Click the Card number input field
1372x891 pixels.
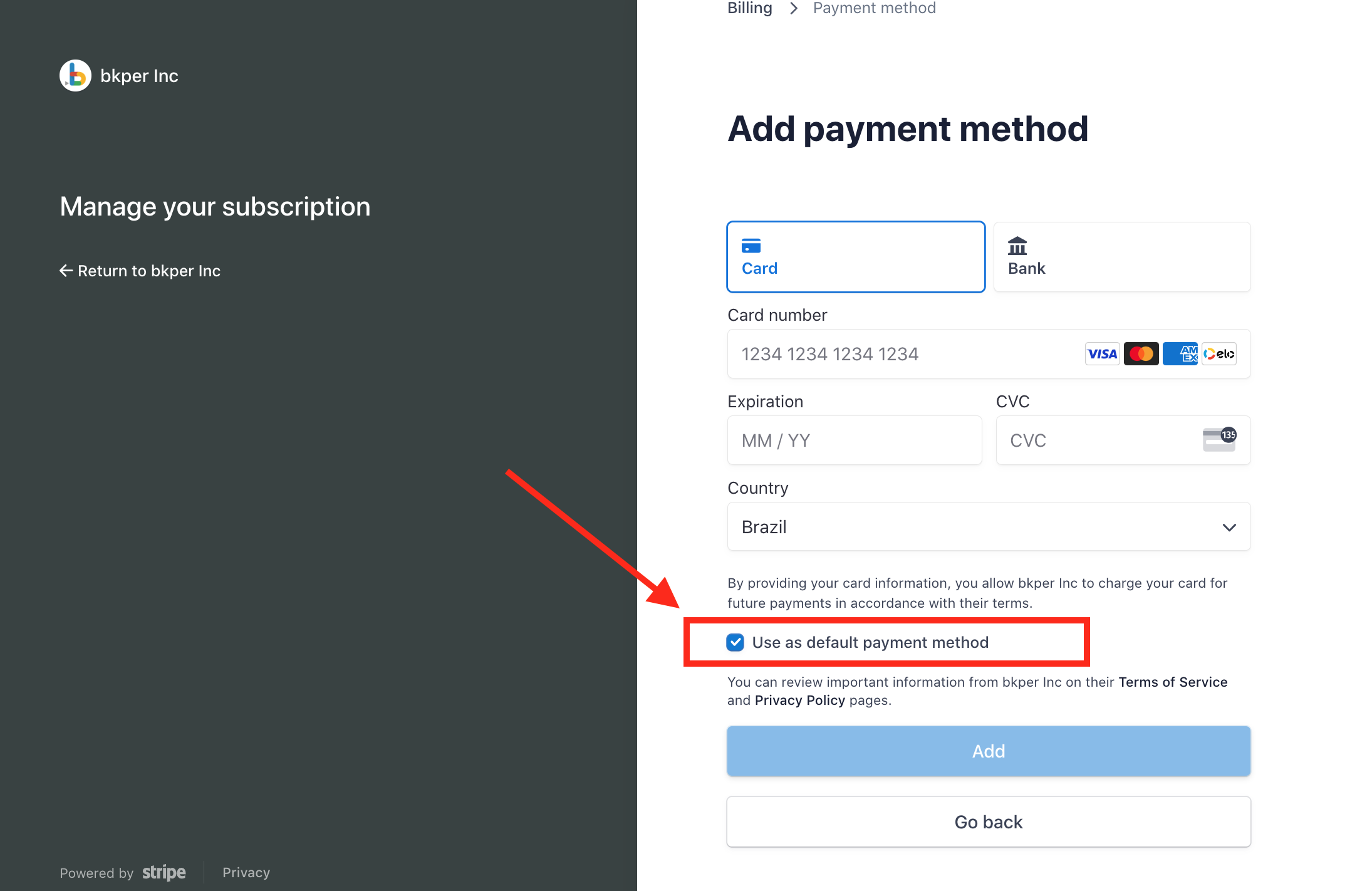click(877, 353)
